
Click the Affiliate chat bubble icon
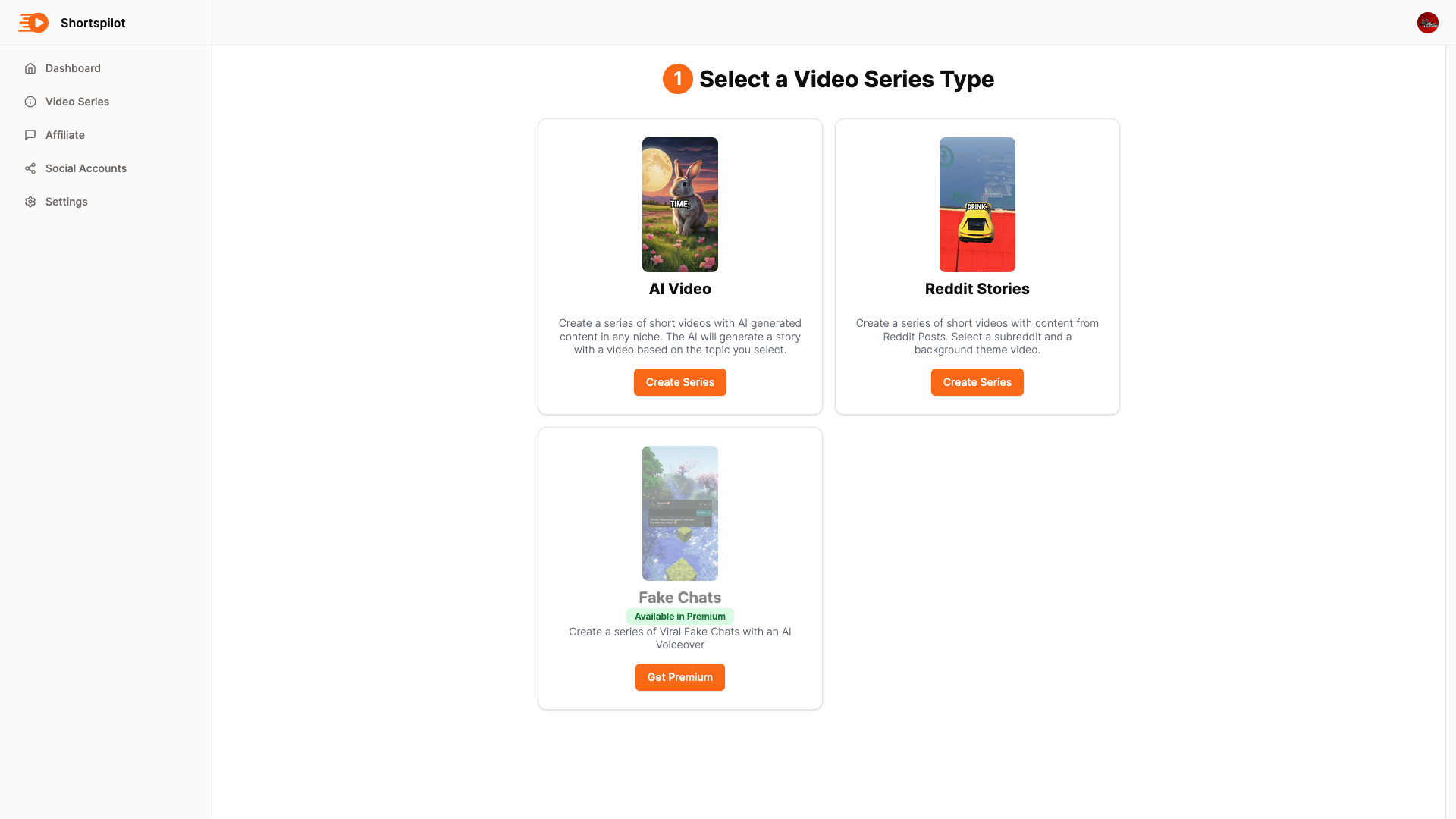click(x=30, y=135)
